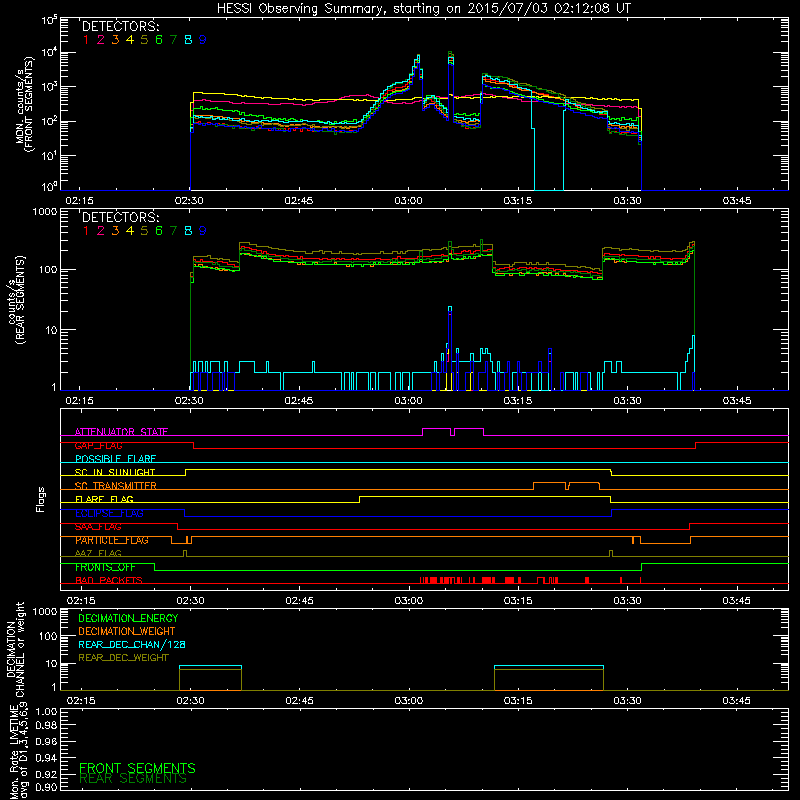
Task: Select the SC_TRANSMITTER flag label
Action: (x=116, y=486)
